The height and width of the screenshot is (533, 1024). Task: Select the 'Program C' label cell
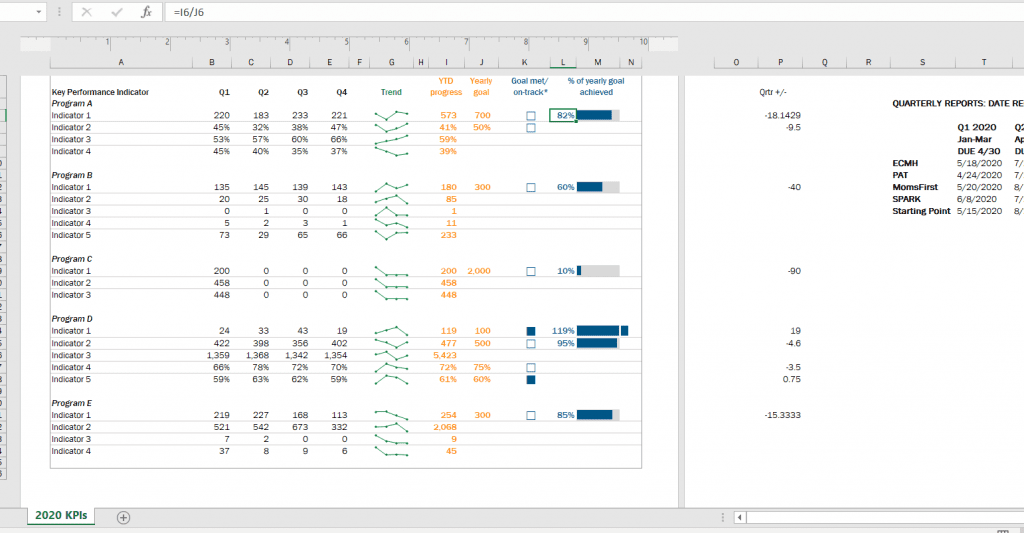point(72,259)
